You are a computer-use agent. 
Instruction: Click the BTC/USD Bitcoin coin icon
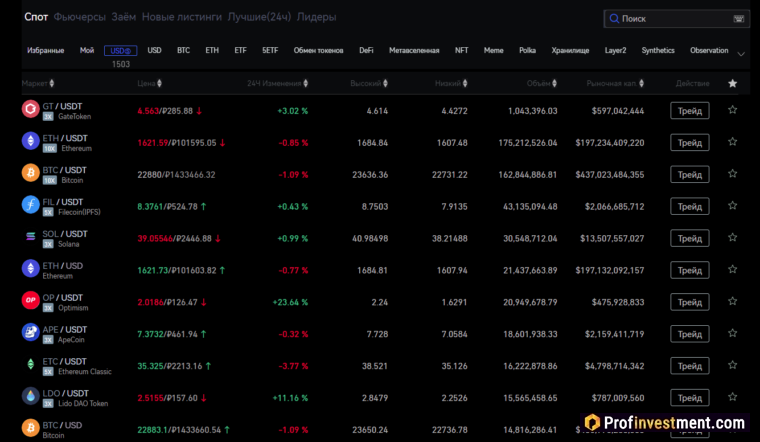pos(31,428)
